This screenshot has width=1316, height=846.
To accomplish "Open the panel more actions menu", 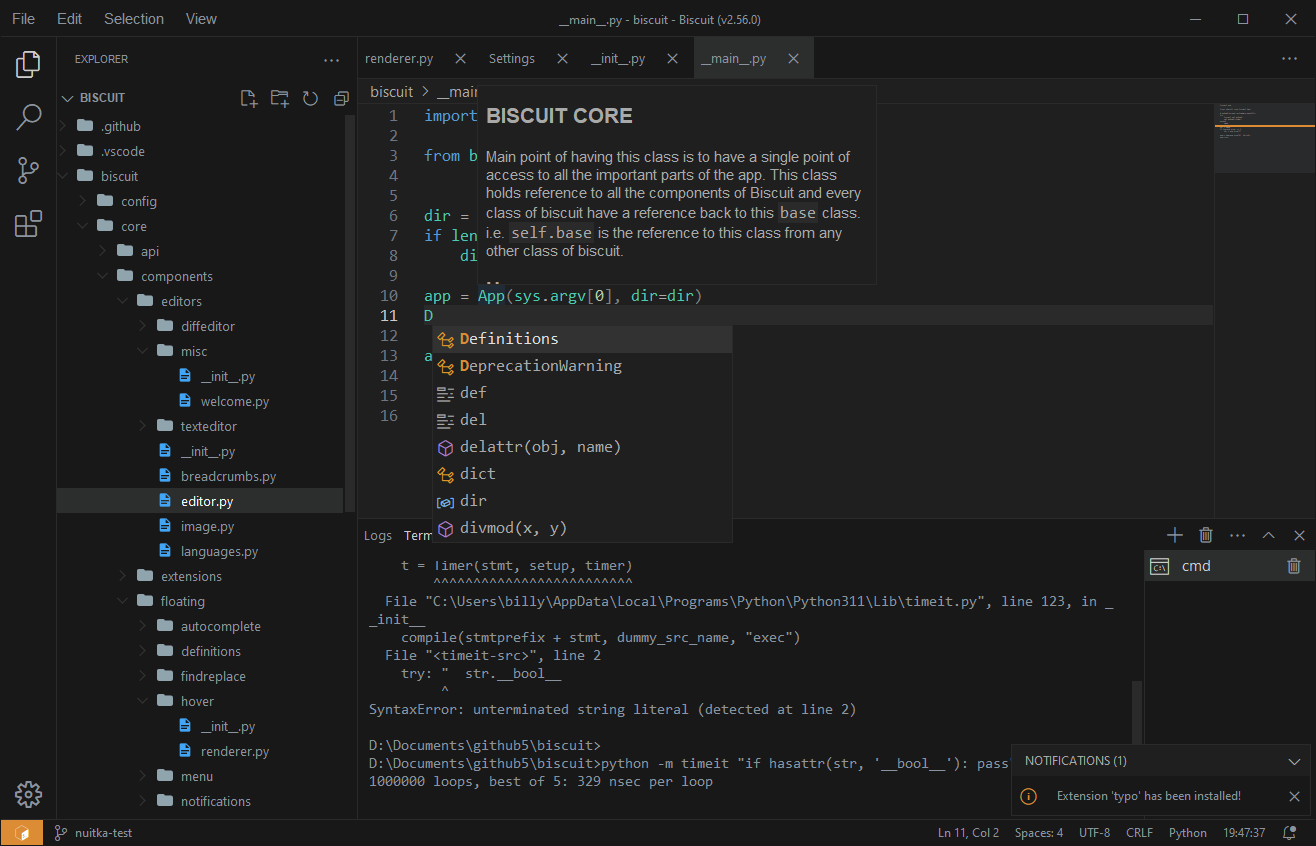I will [1237, 535].
